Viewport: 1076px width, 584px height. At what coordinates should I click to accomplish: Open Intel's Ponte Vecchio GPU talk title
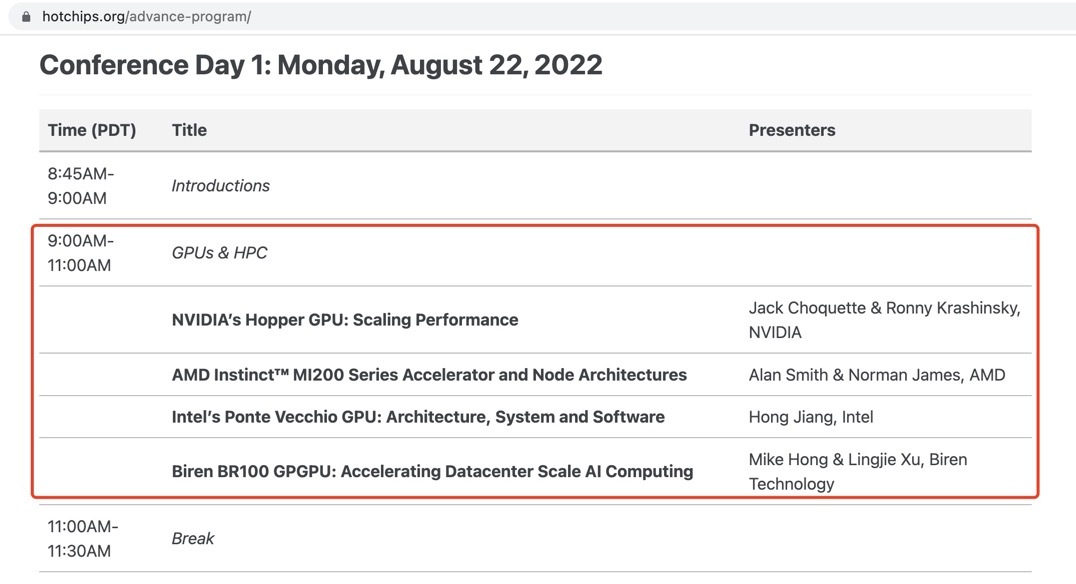pos(418,417)
